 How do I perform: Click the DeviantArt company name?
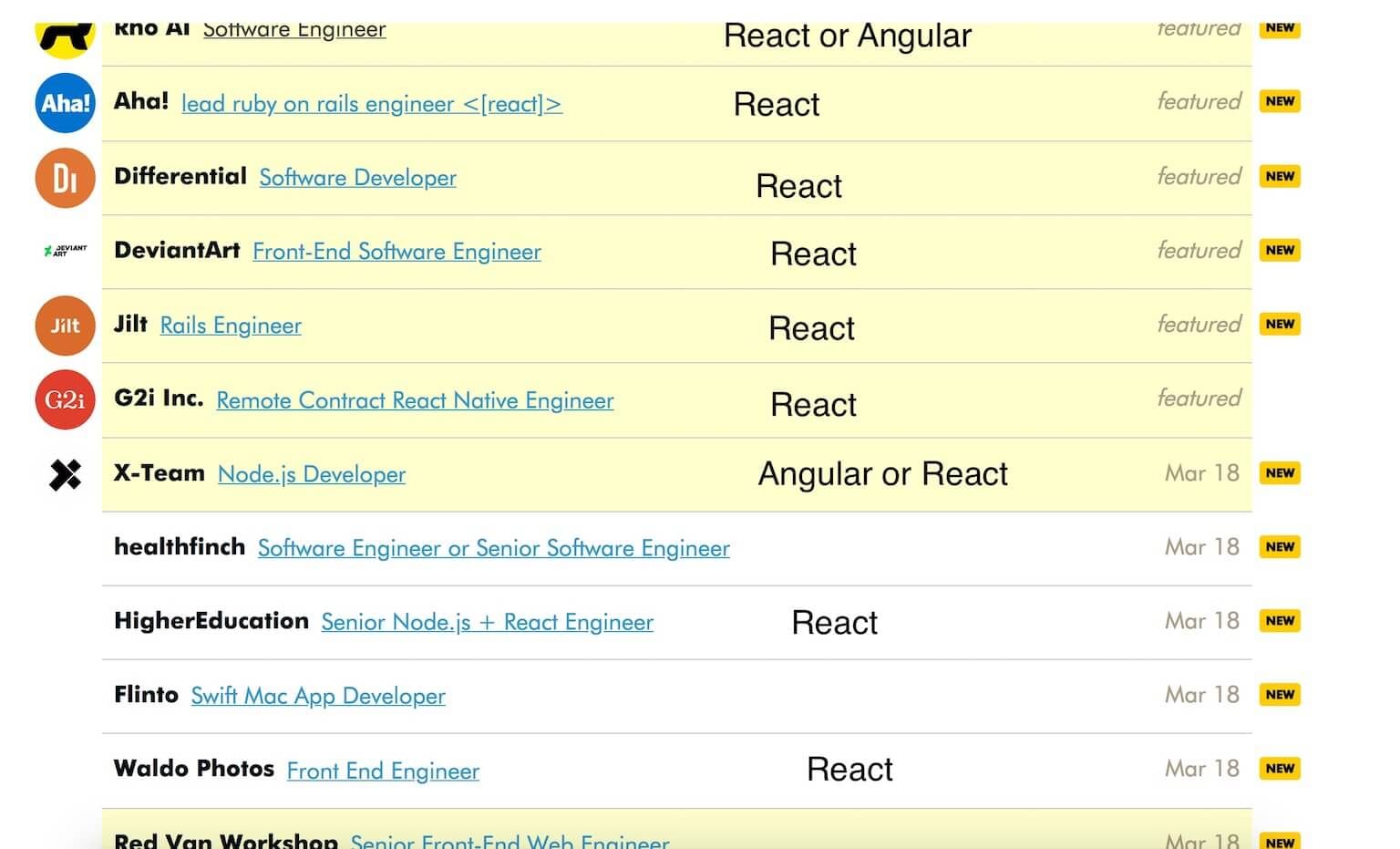[177, 250]
